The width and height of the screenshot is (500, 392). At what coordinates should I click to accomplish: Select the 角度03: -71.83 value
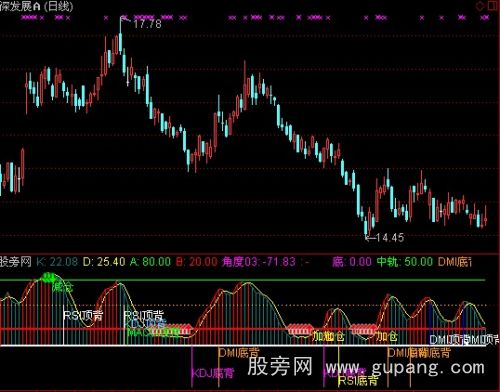[259, 262]
